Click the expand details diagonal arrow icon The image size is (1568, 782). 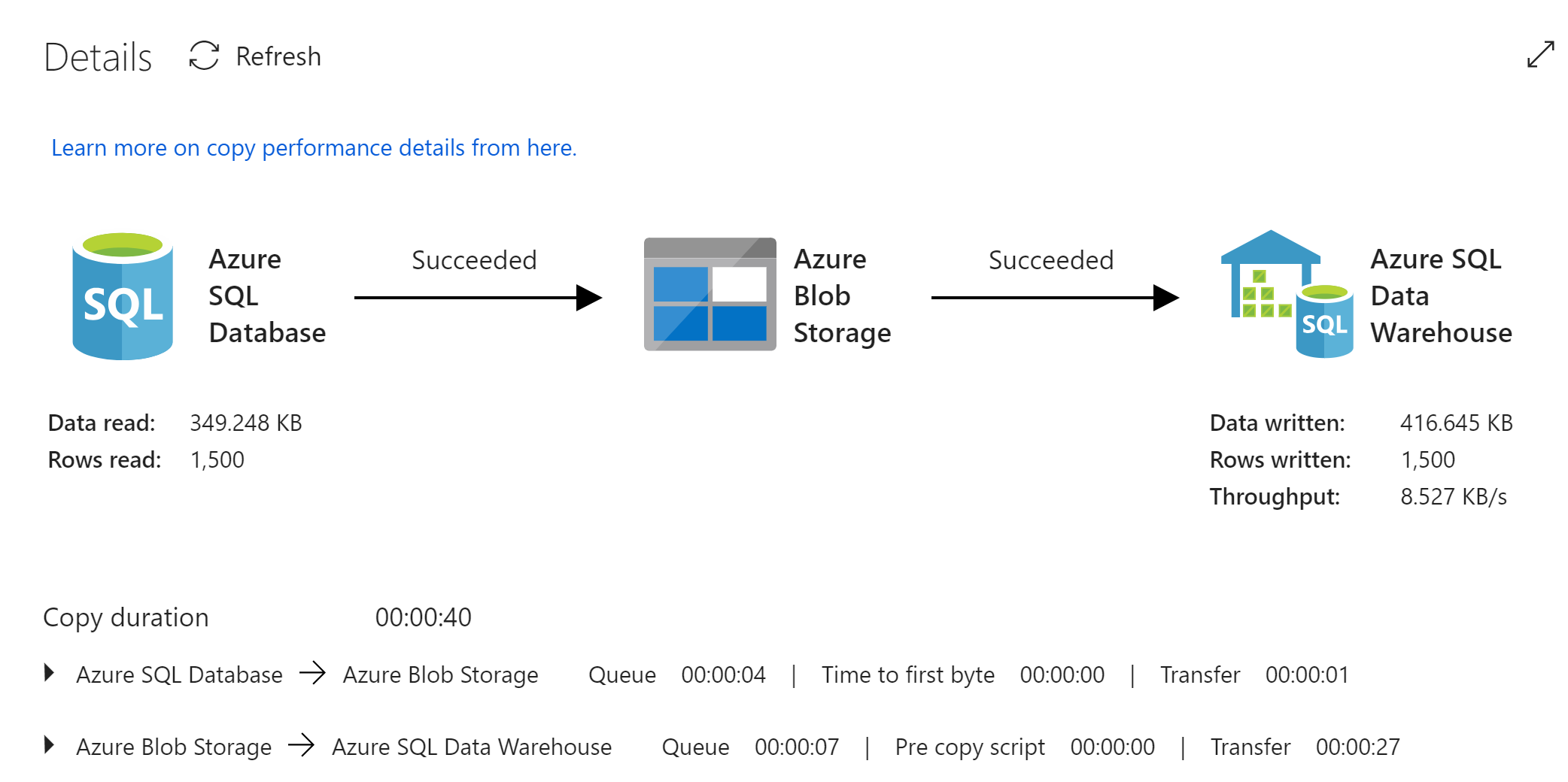(x=1540, y=54)
